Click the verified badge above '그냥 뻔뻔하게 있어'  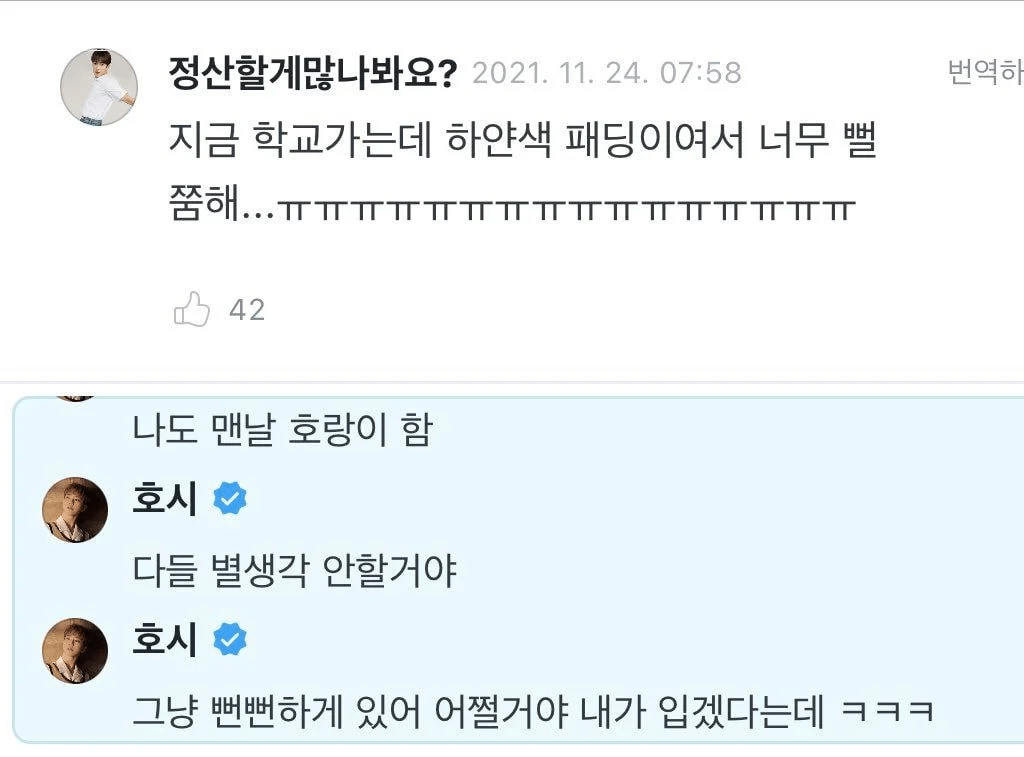230,639
